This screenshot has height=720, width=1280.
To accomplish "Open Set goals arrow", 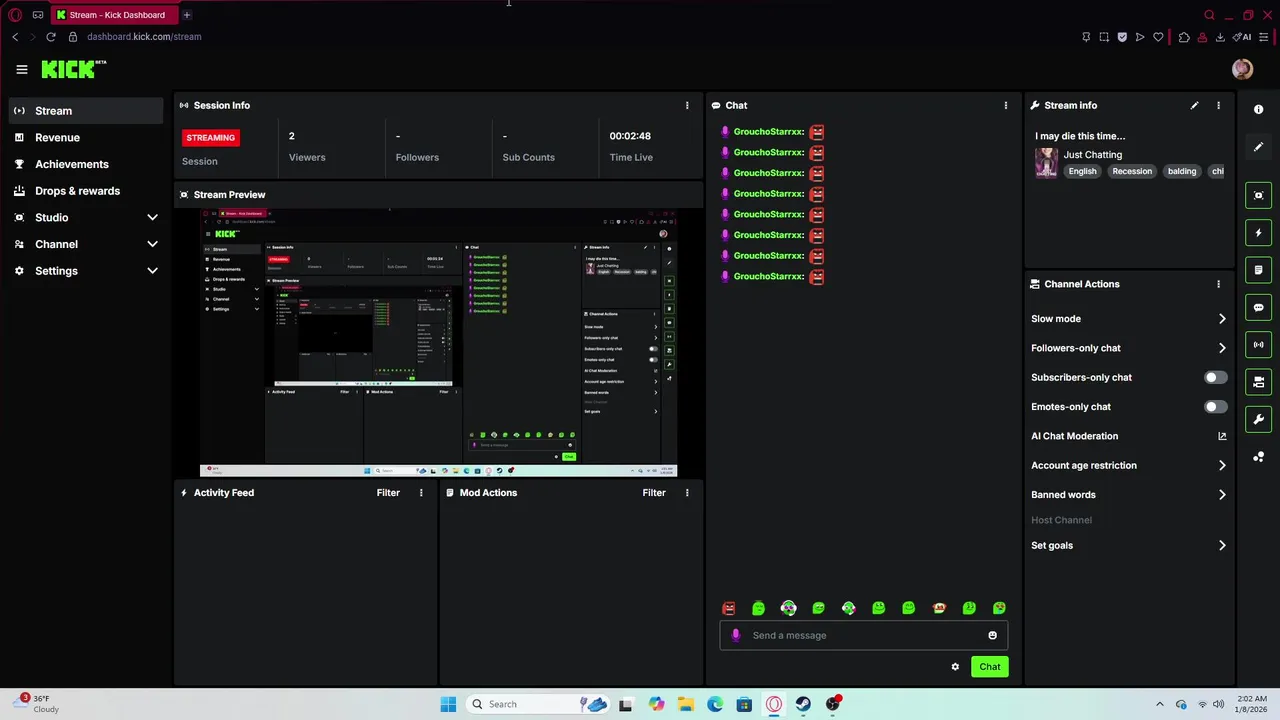I will [x=1222, y=546].
